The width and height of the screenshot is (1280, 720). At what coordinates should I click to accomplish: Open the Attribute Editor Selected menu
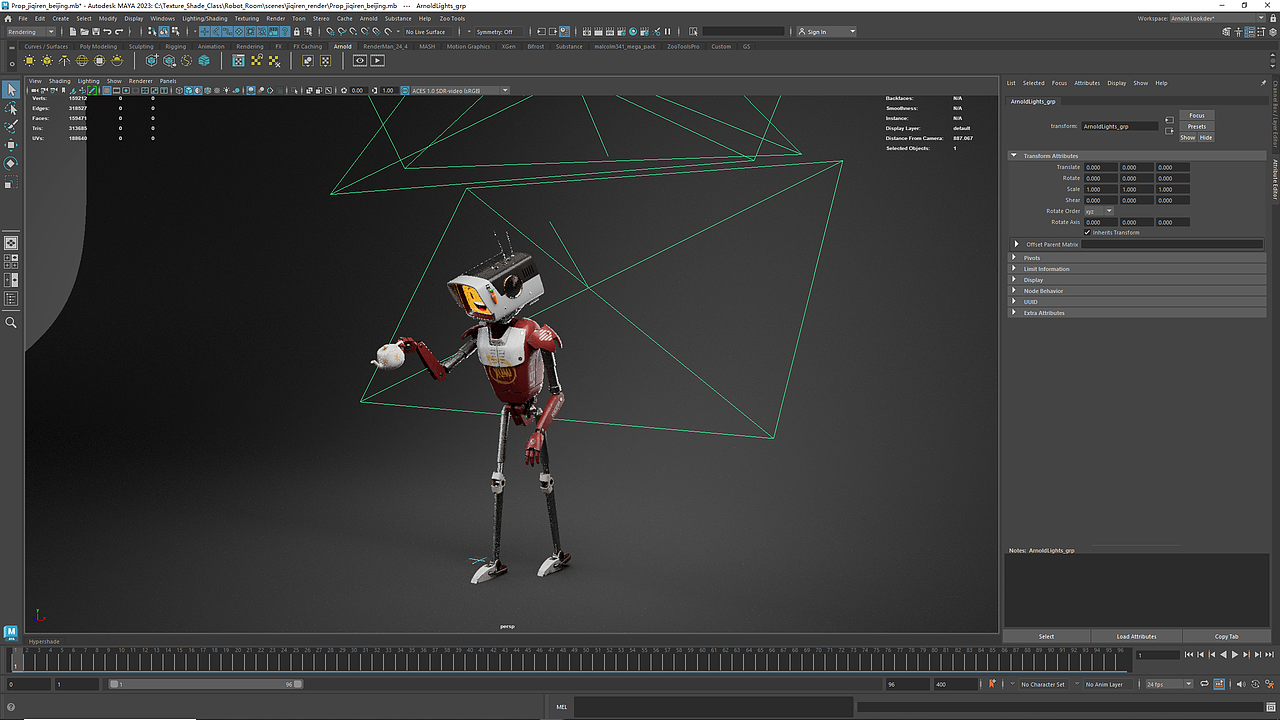click(x=1033, y=83)
